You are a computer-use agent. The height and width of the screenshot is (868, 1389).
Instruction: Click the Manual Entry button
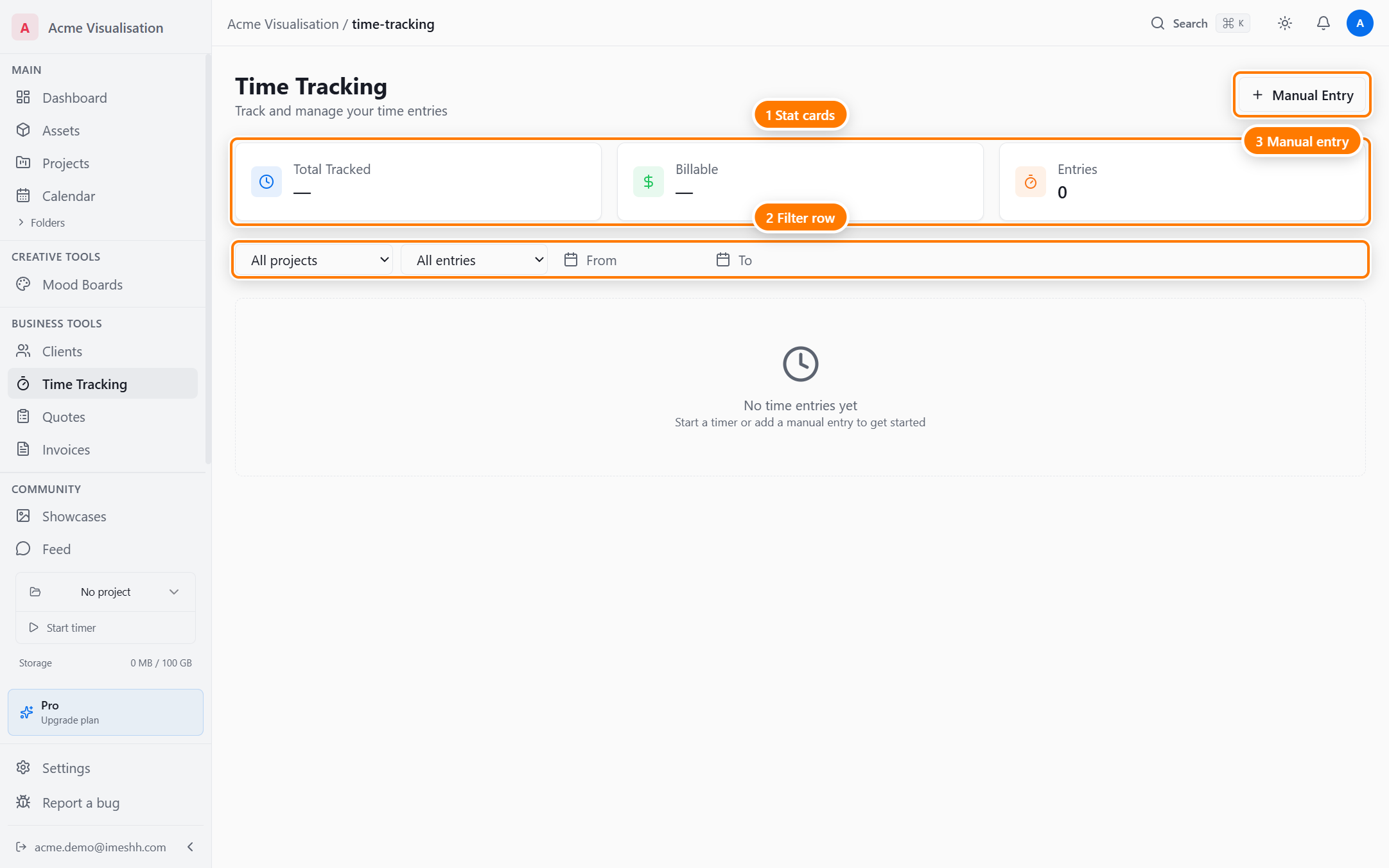coord(1302,95)
